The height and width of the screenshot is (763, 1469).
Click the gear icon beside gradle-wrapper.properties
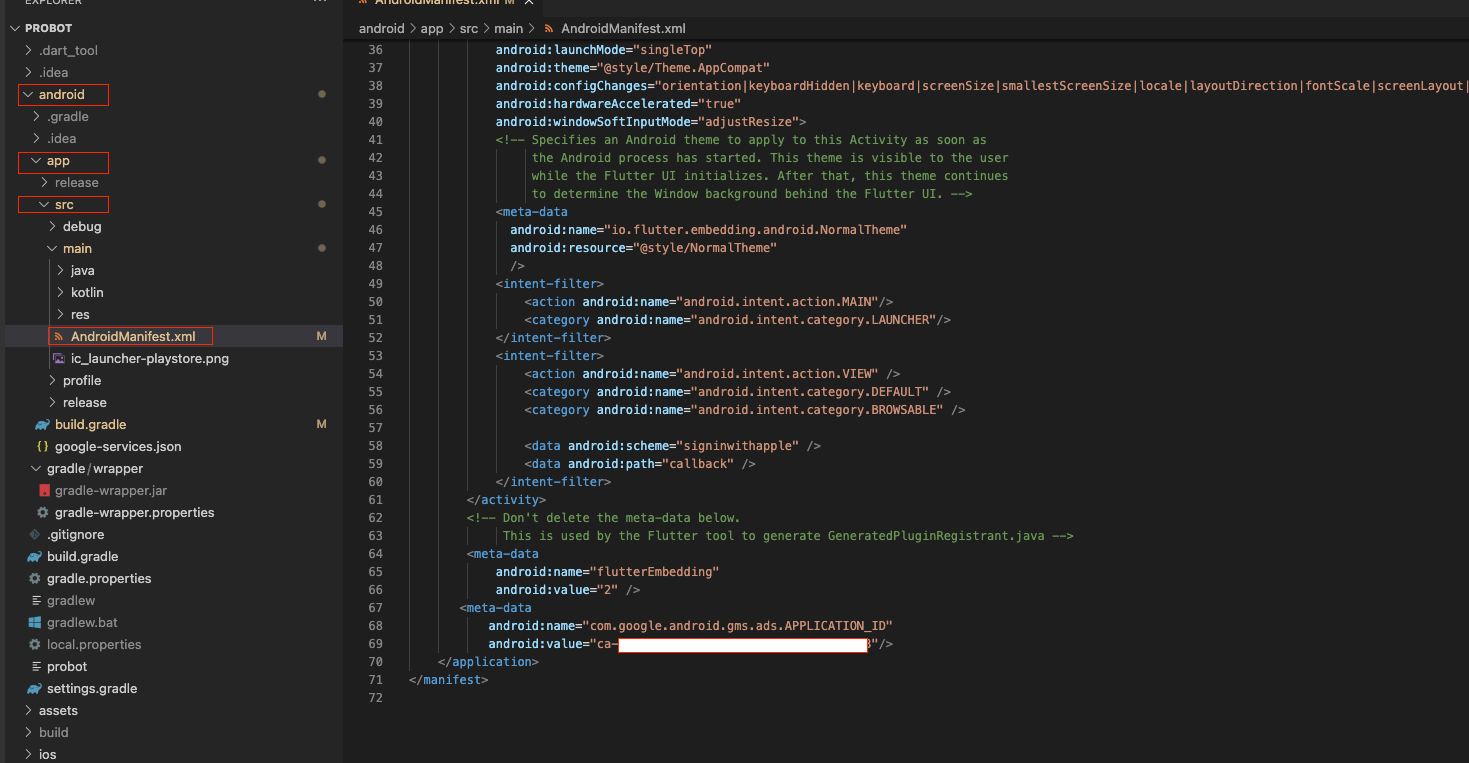[x=42, y=513]
